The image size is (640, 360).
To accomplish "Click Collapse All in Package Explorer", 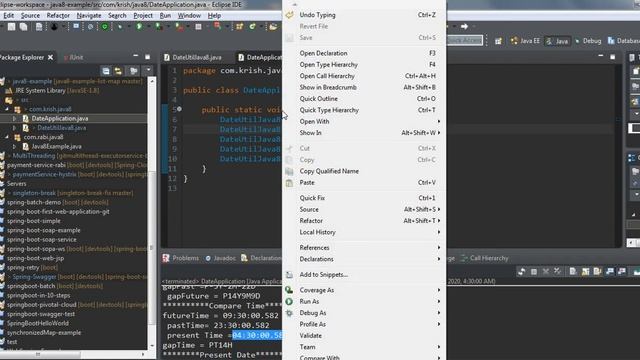I will coord(106,71).
